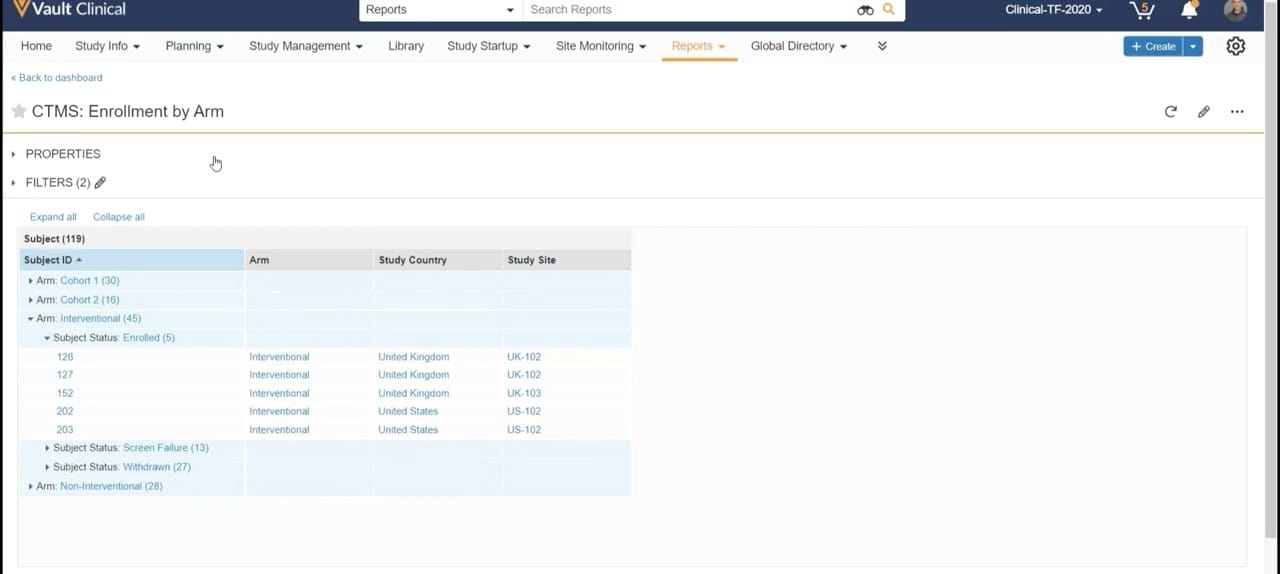Screen dimensions: 1280x574
Task: Open the Non-Interventional (28) link
Action: (111, 486)
